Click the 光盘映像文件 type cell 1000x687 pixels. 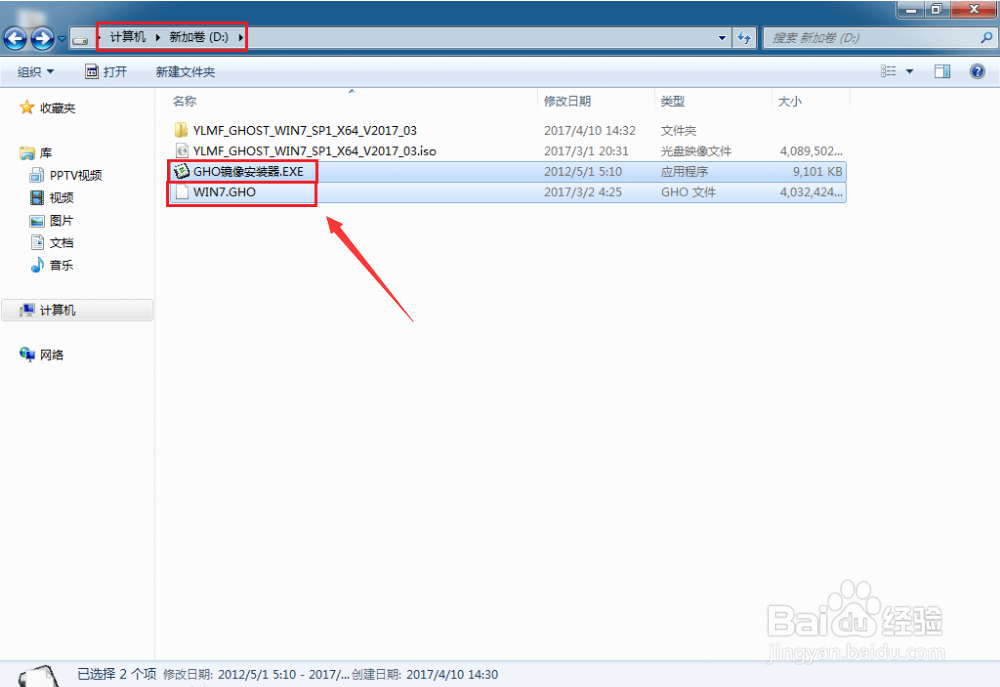pyautogui.click(x=696, y=151)
